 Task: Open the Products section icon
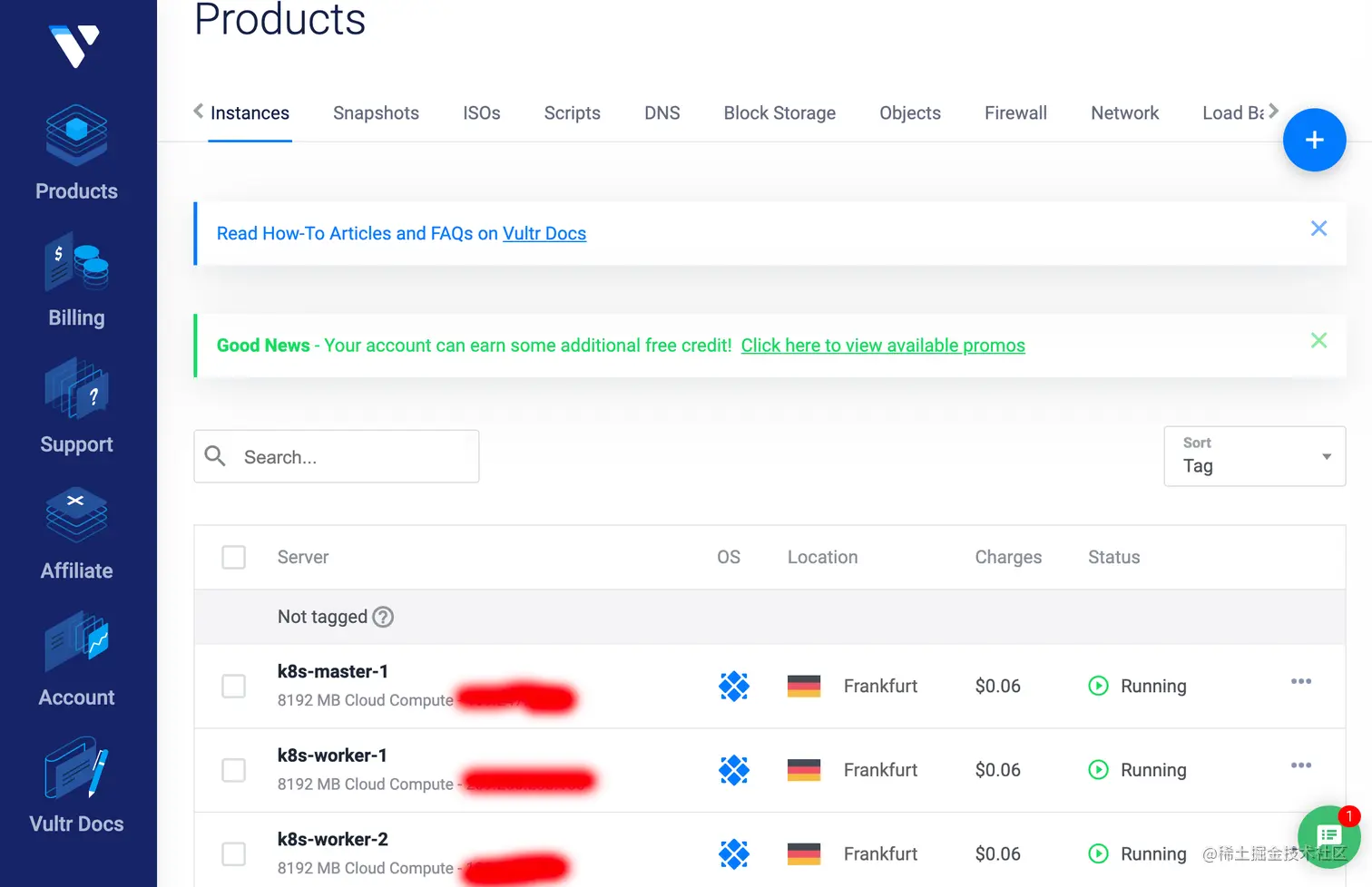tap(76, 135)
